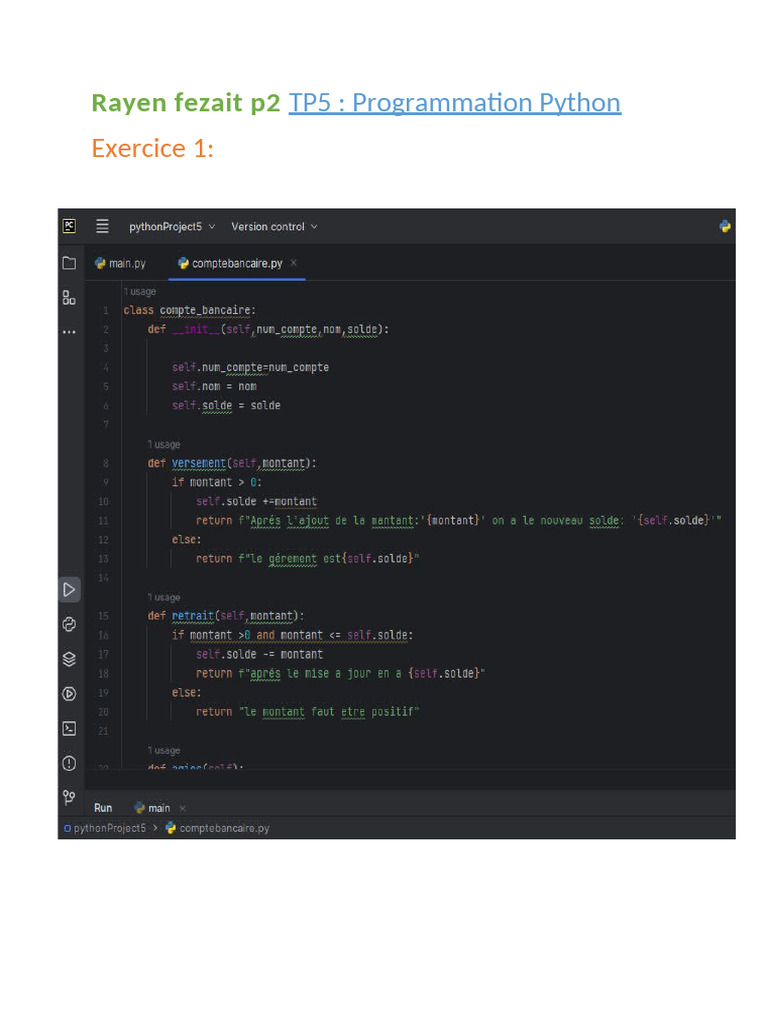Open the hamburger main menu
The height and width of the screenshot is (1024, 768).
click(x=103, y=226)
